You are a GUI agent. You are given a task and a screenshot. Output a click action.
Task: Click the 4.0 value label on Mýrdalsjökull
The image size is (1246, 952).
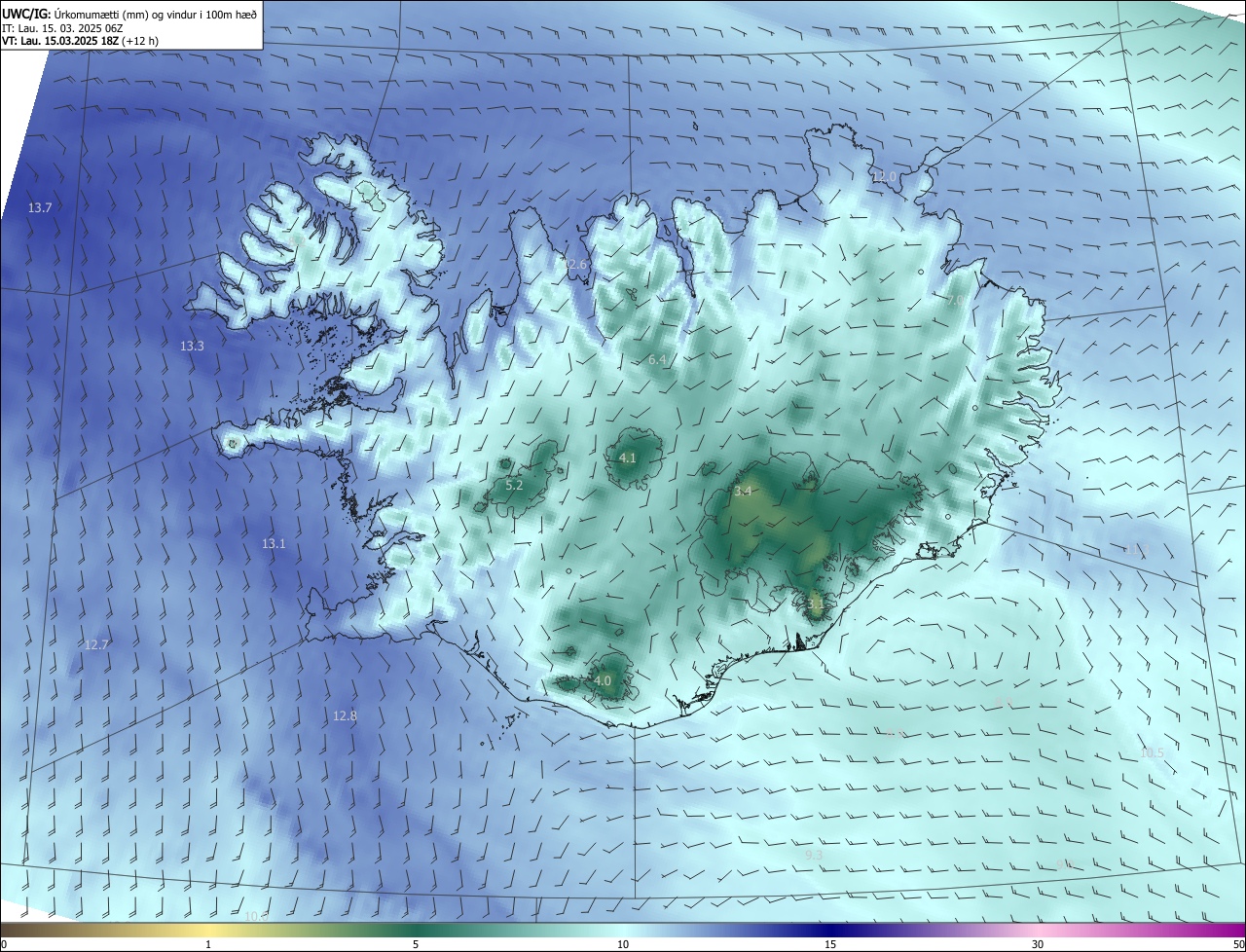(x=603, y=681)
